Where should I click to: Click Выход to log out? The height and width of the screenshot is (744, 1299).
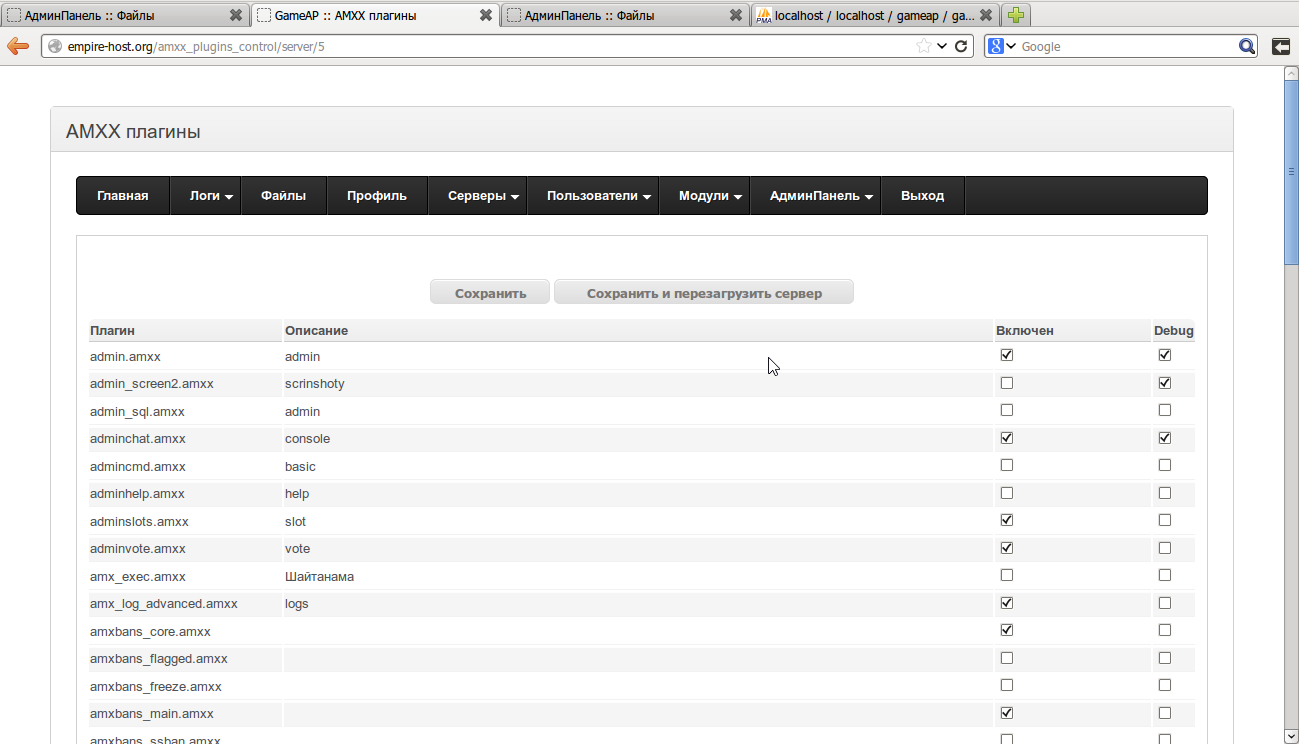pyautogui.click(x=922, y=196)
